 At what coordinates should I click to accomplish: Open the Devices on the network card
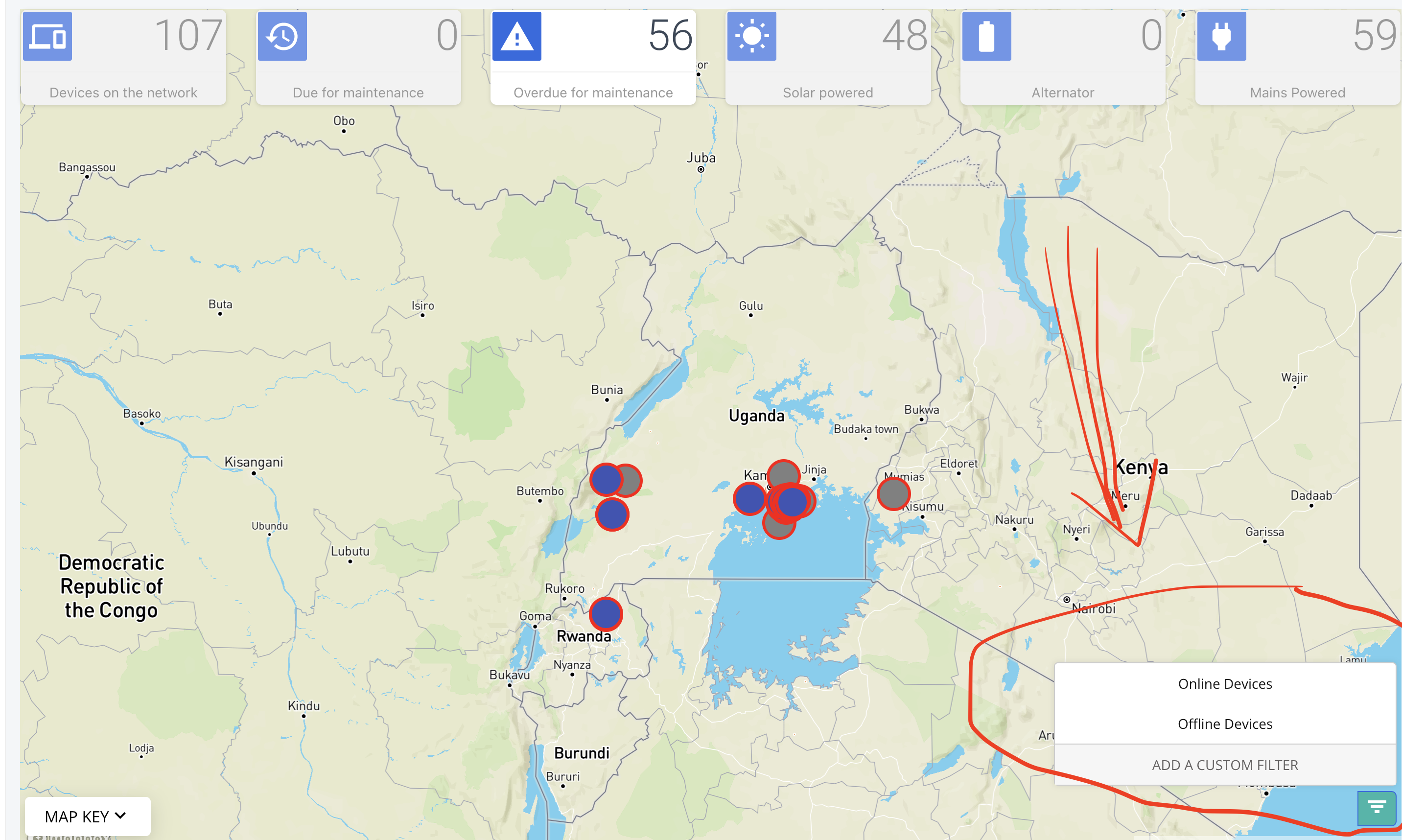(122, 57)
